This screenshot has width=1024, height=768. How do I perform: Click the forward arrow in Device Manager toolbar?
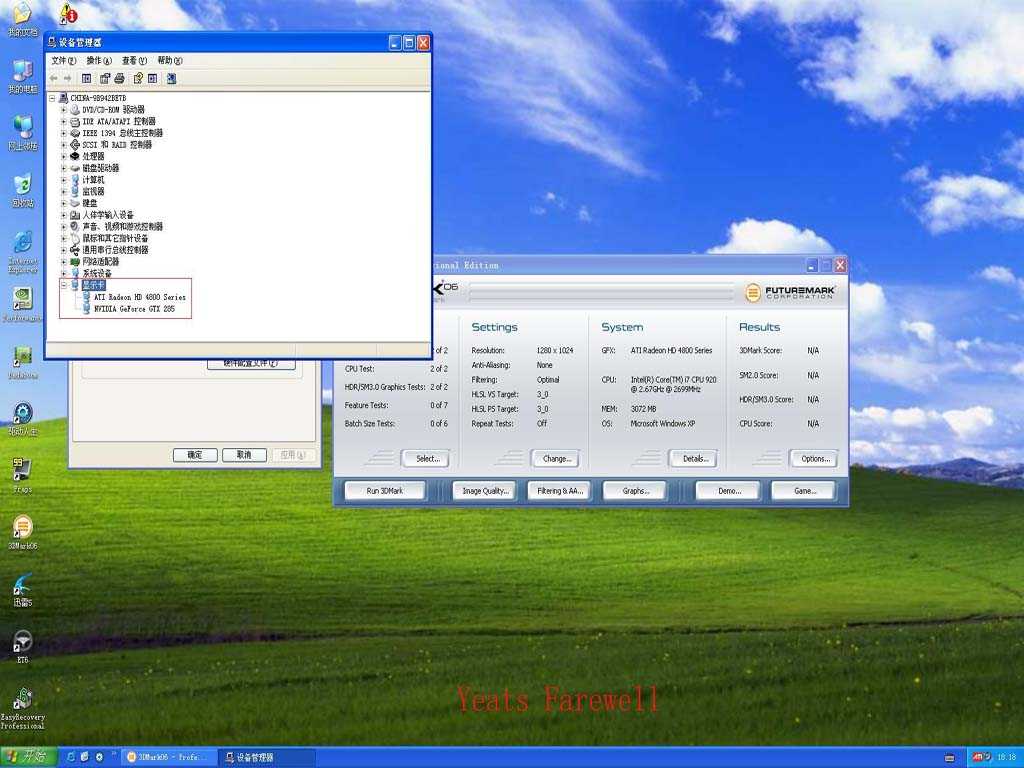click(67, 78)
